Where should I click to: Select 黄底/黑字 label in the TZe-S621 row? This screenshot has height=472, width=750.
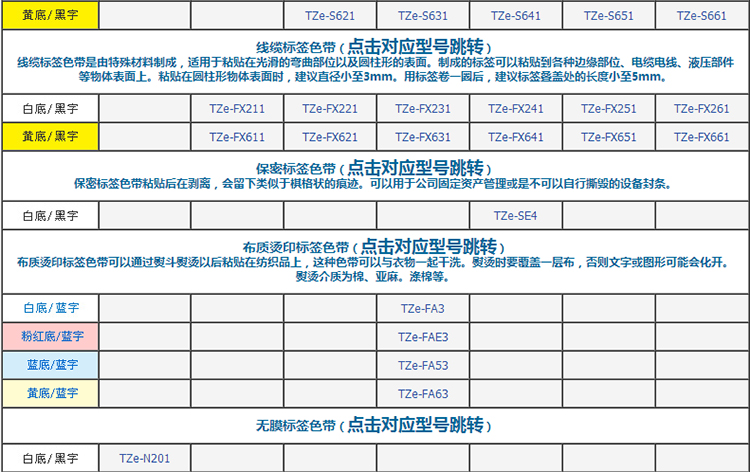[x=50, y=15]
